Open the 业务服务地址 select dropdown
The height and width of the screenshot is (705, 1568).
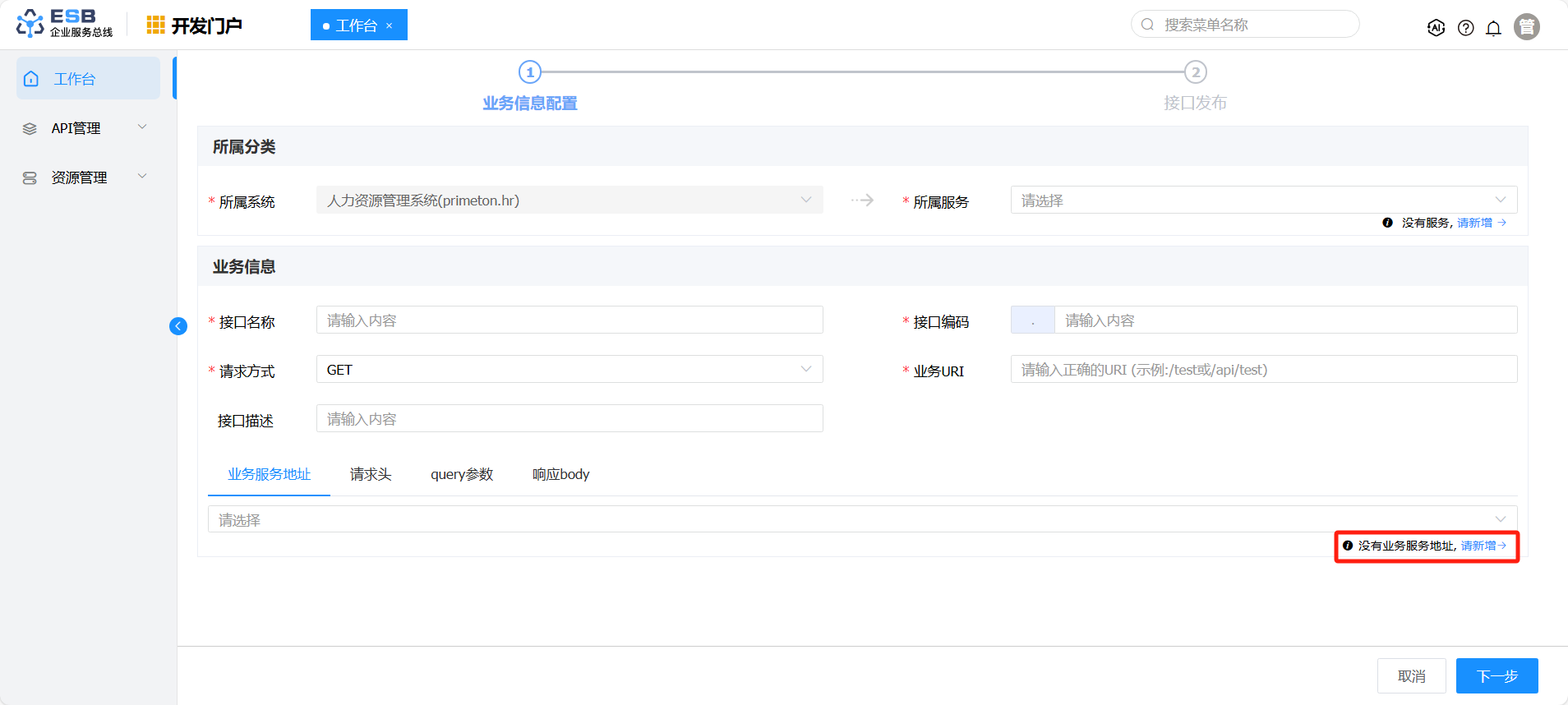861,519
